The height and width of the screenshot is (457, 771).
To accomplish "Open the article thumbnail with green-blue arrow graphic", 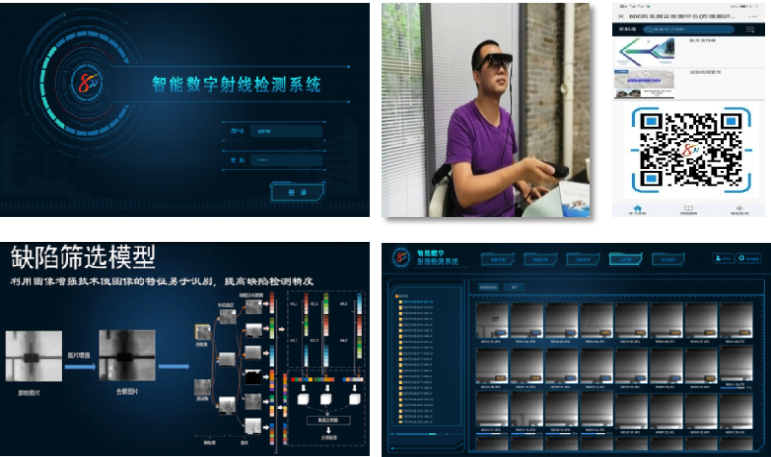I will 644,52.
